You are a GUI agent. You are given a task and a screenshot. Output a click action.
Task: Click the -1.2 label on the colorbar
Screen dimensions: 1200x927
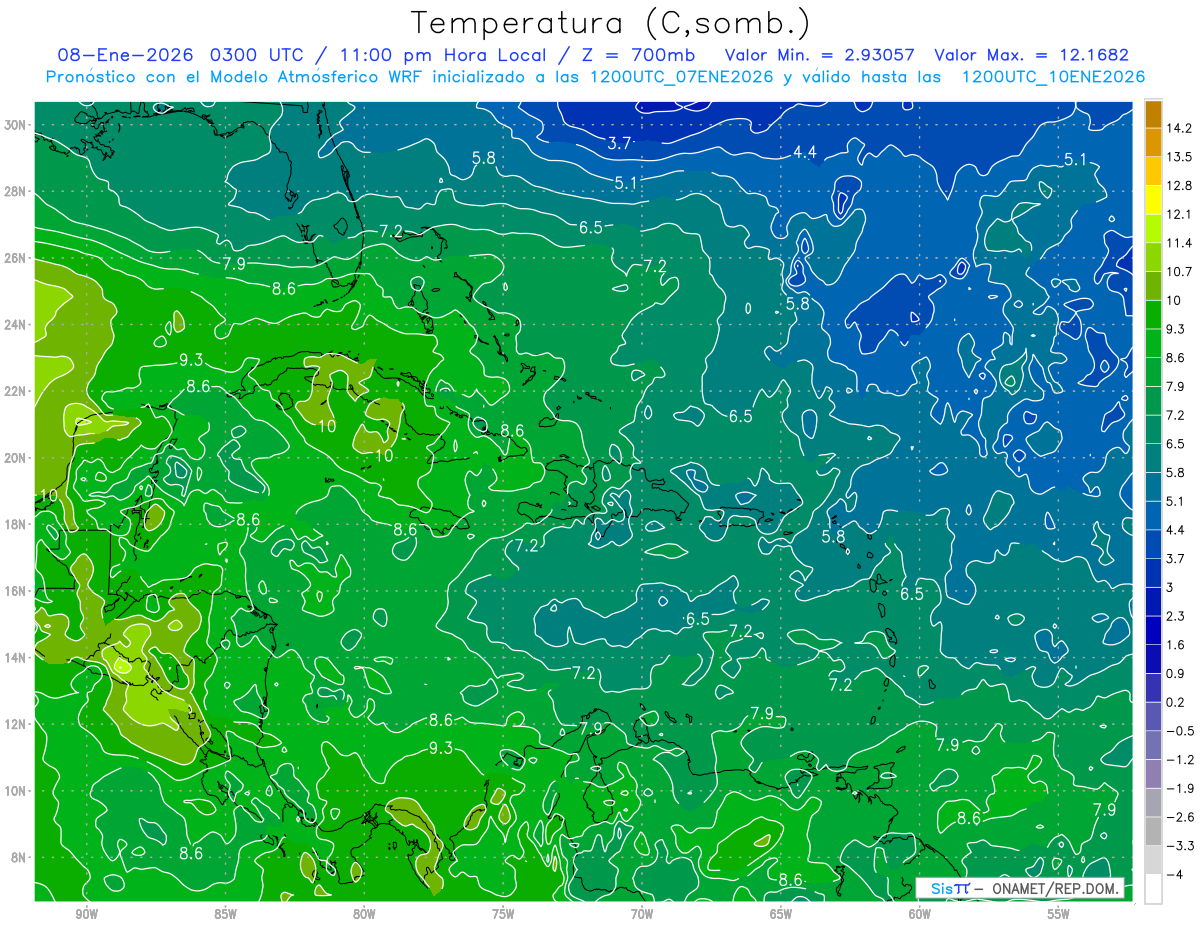(x=1179, y=760)
